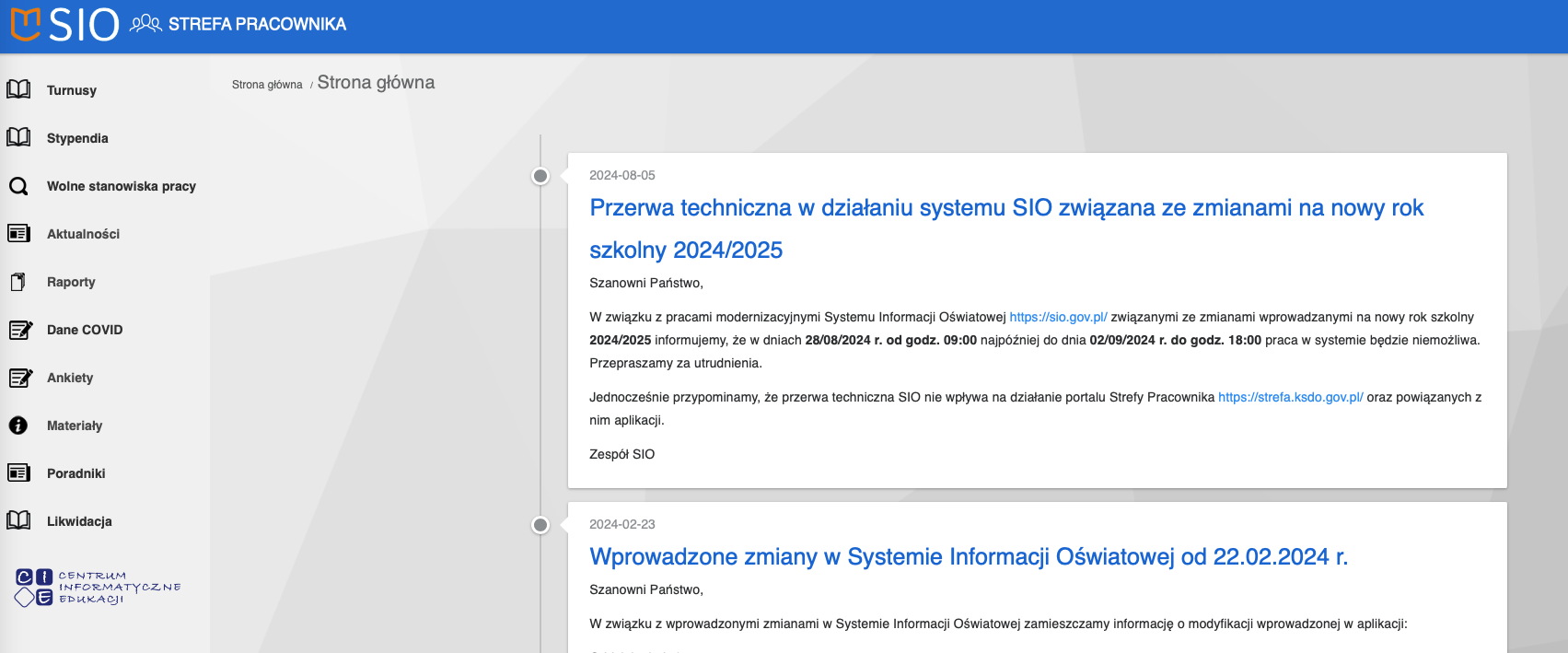Click the Centrum Informatyczne Edukacji logo
The image size is (1568, 653).
pyautogui.click(x=98, y=588)
